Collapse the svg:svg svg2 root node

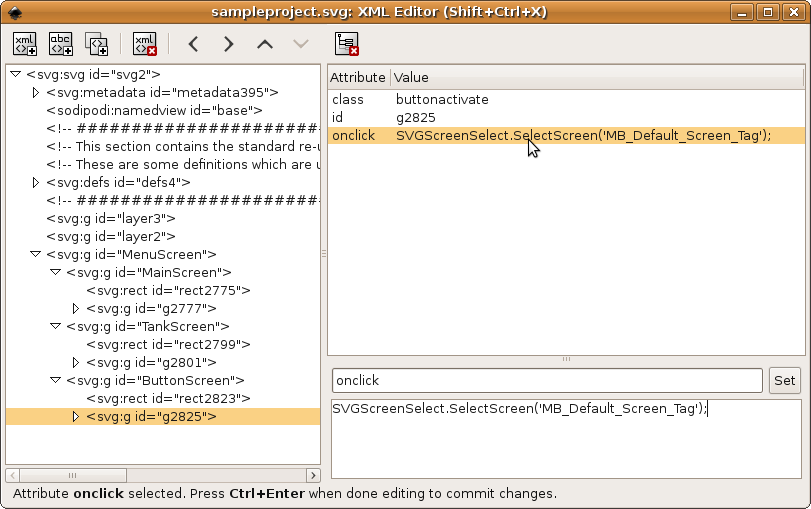pos(16,74)
